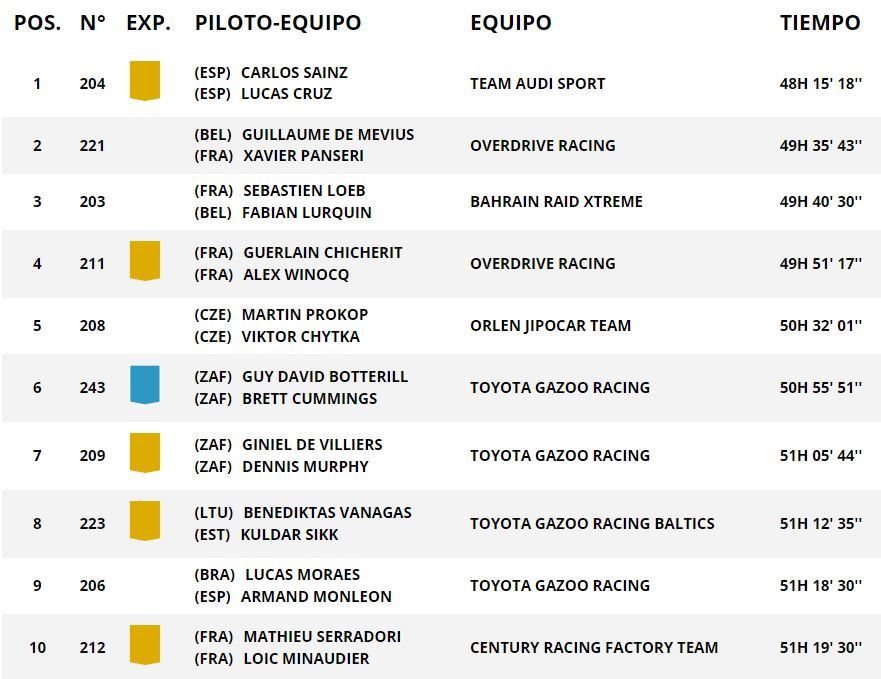Click the PILOTO-EQUIPO column header
Image resolution: width=881 pixels, height=679 pixels.
point(278,22)
